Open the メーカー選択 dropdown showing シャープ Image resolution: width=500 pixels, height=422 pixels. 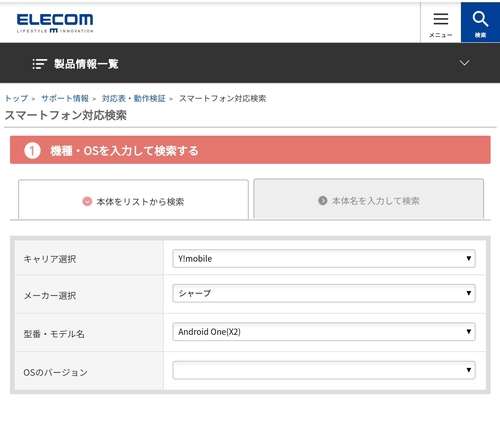[x=324, y=293]
